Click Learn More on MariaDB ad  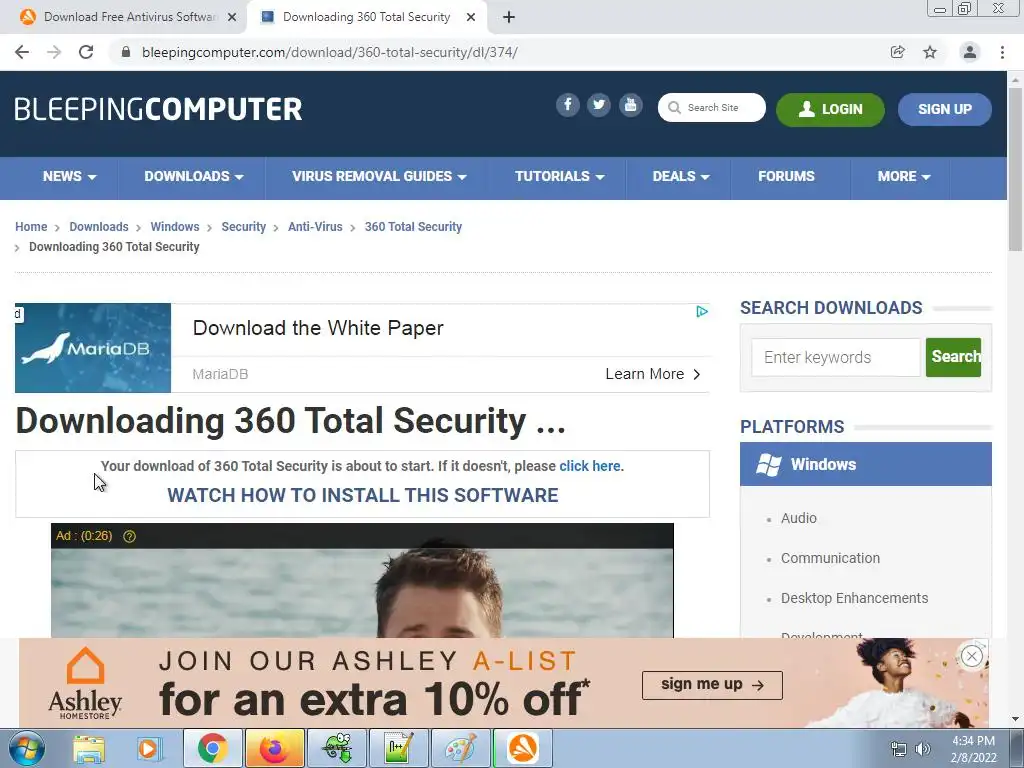click(652, 374)
